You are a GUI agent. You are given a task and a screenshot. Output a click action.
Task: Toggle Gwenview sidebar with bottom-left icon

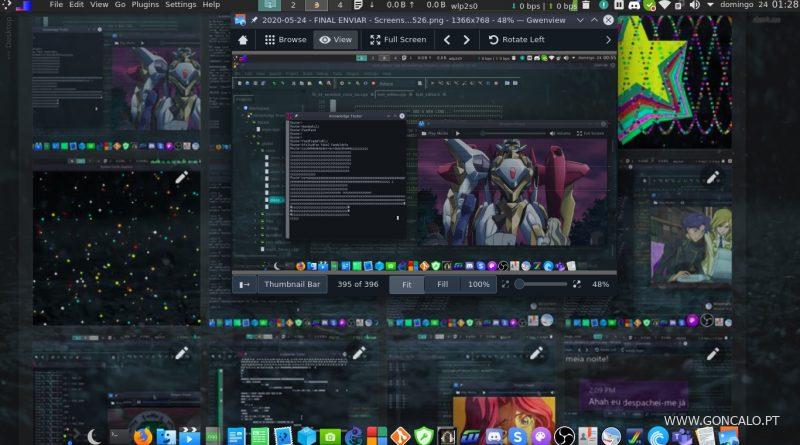(x=244, y=285)
